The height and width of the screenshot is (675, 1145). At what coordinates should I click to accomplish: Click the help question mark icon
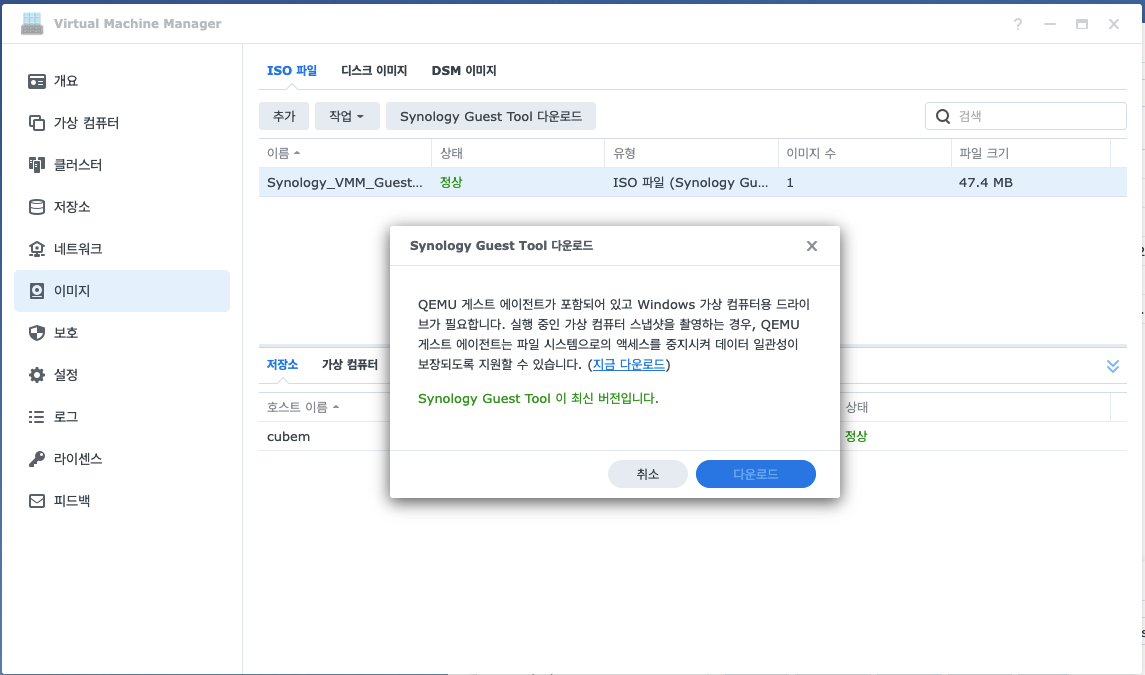pyautogui.click(x=1017, y=24)
